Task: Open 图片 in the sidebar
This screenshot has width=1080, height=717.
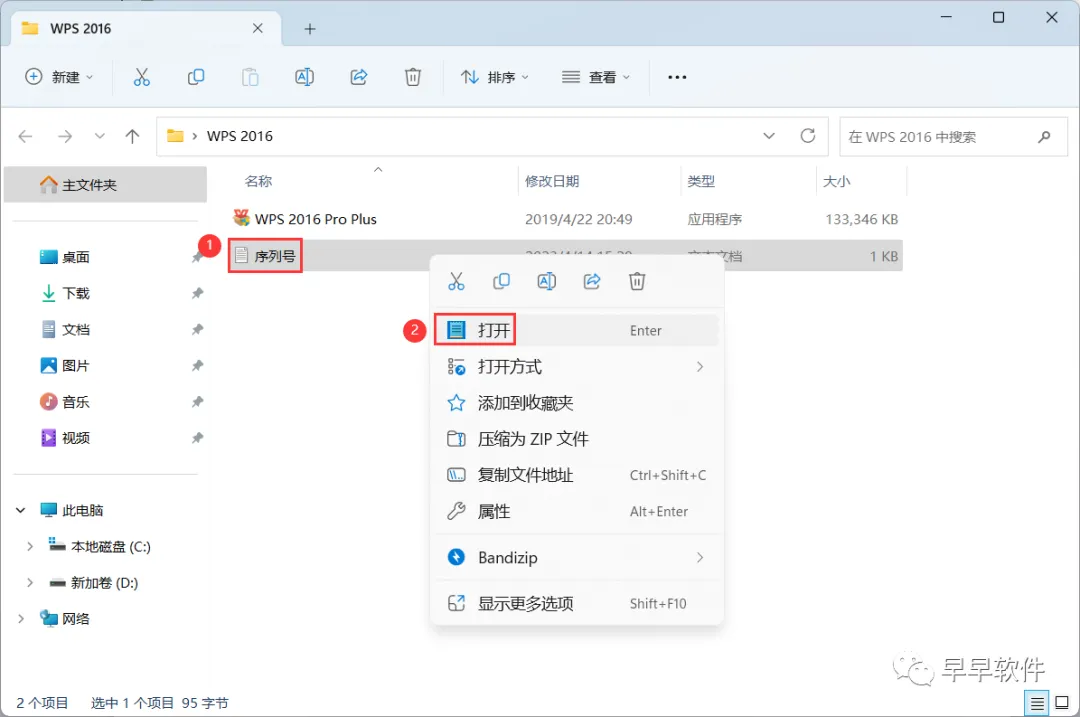Action: coord(64,366)
